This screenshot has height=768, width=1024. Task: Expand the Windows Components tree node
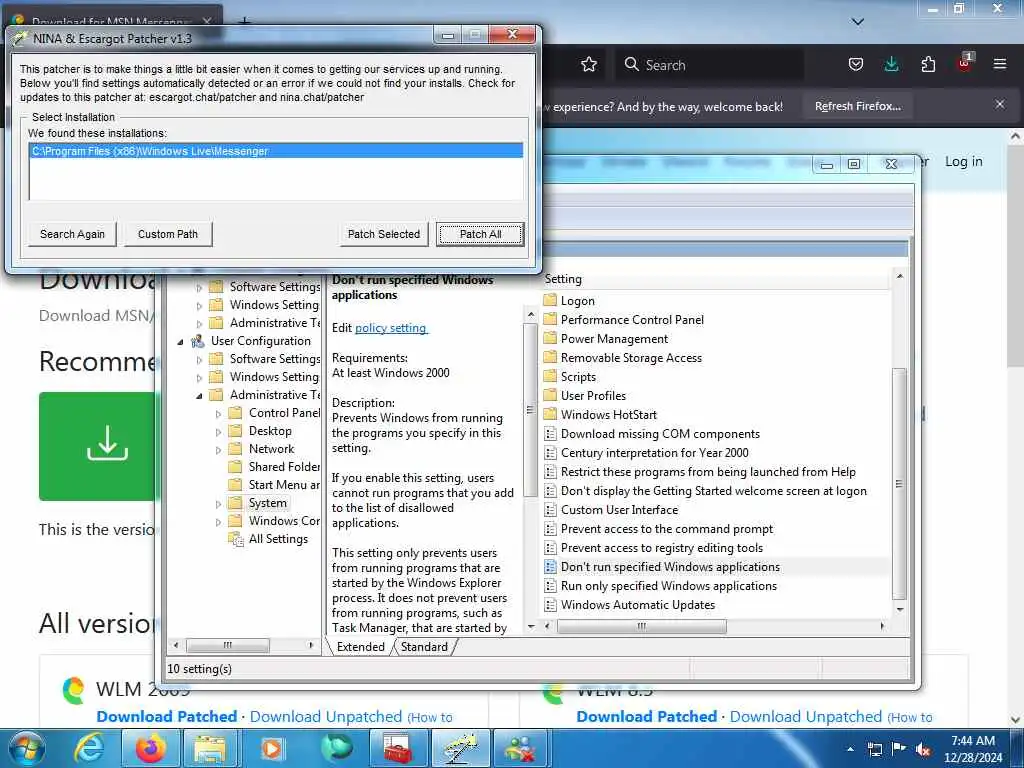click(218, 522)
